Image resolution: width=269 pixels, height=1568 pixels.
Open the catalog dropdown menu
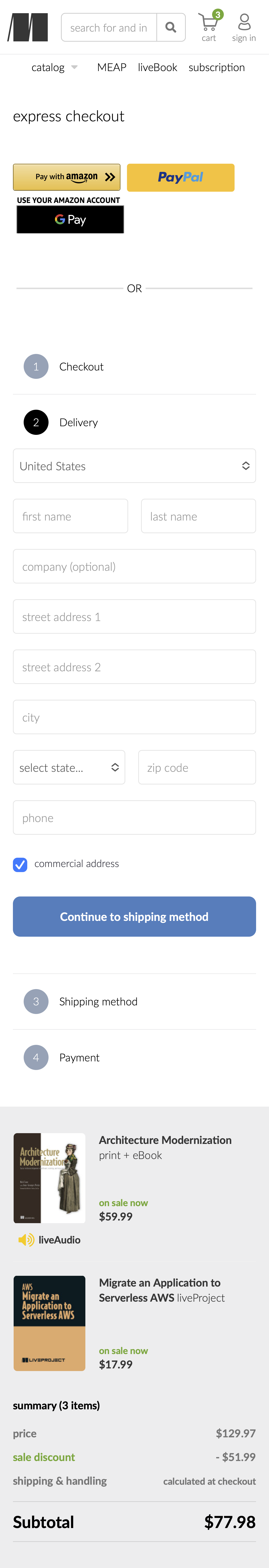[x=54, y=67]
